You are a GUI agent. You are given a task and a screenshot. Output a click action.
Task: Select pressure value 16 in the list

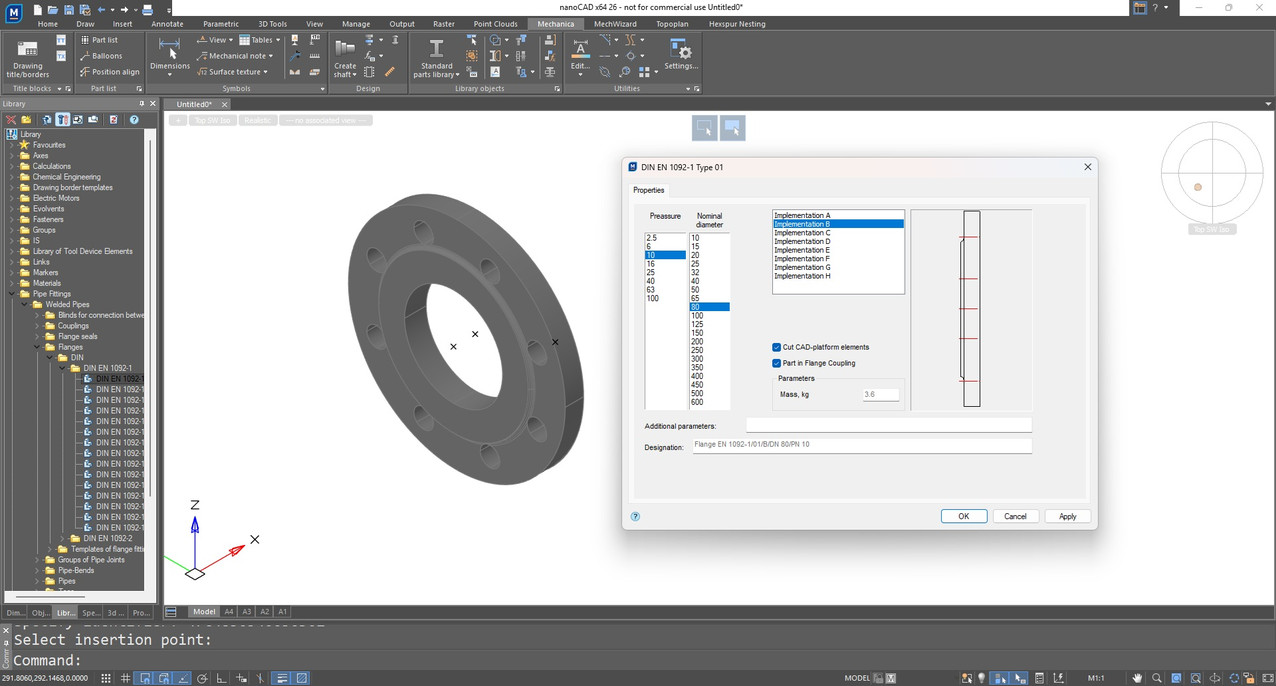point(665,264)
